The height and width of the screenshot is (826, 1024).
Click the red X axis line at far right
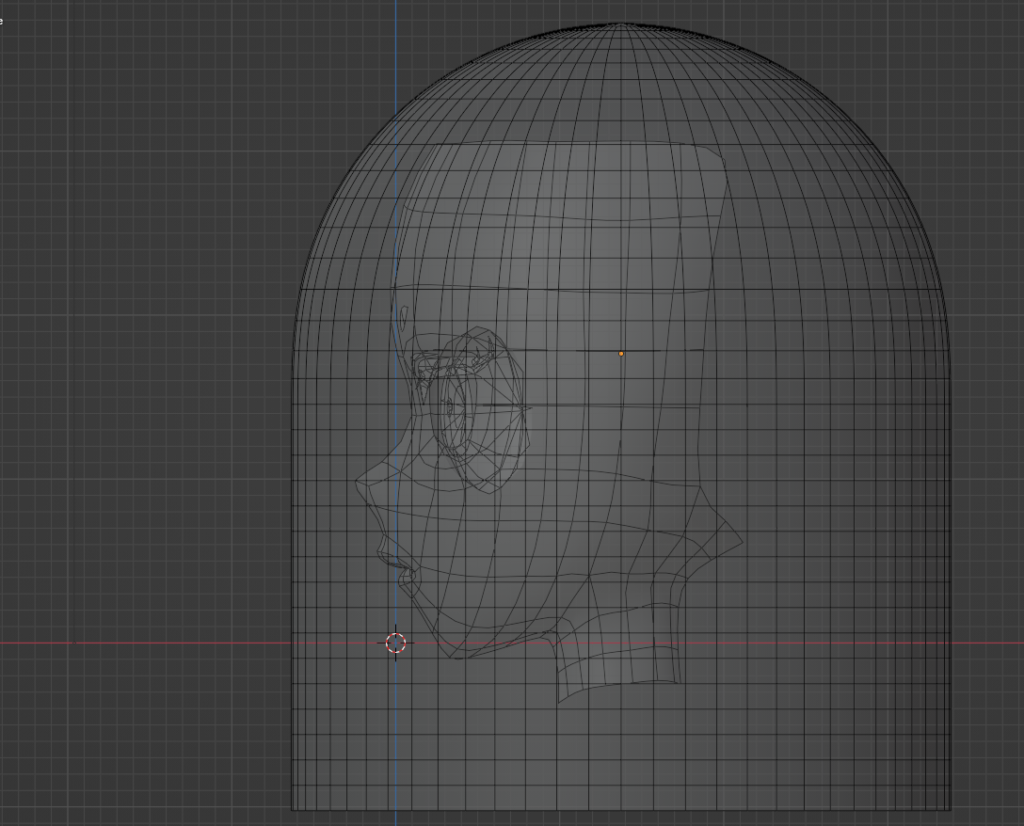click(x=990, y=643)
